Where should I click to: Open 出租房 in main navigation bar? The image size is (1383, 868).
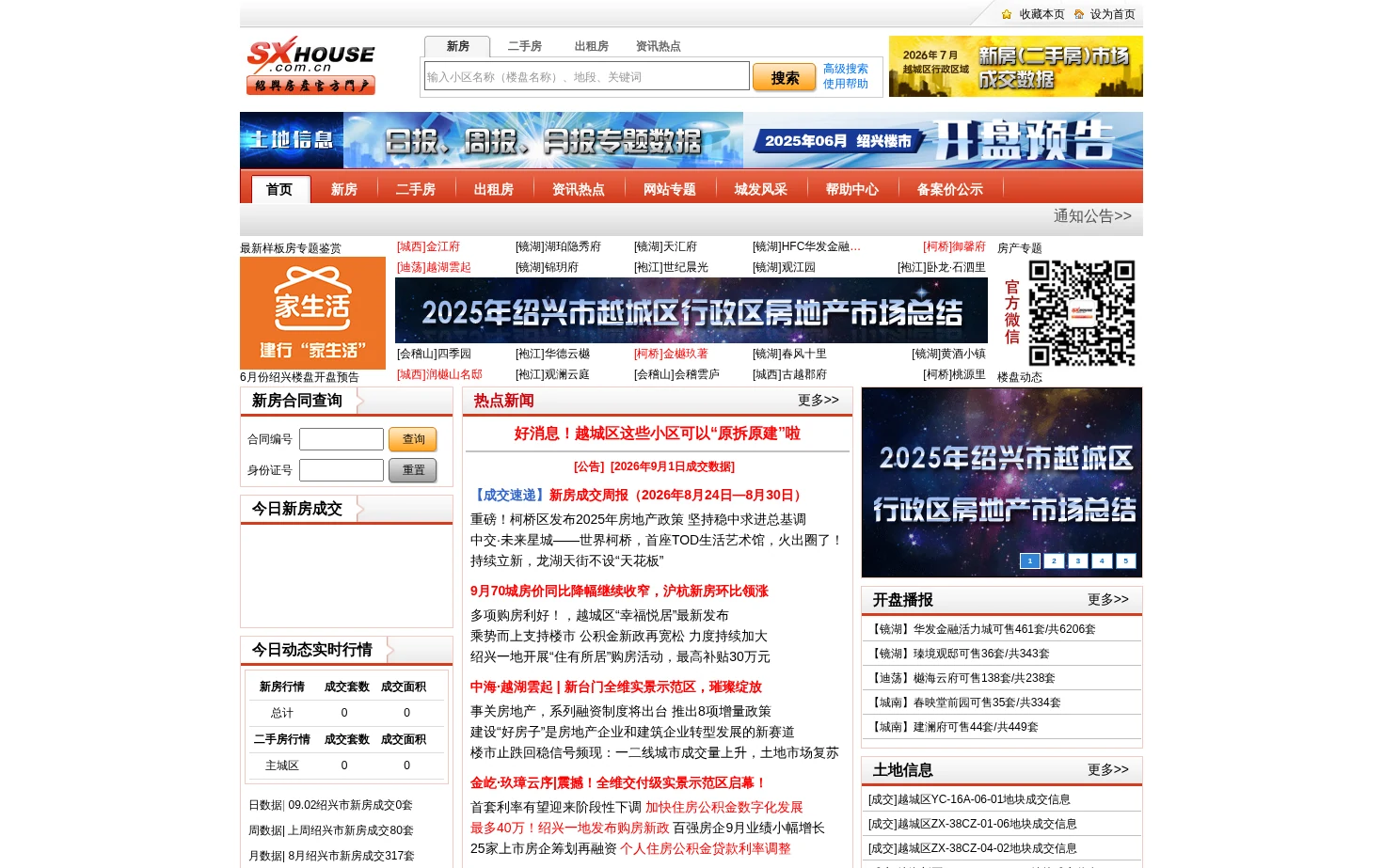[494, 189]
